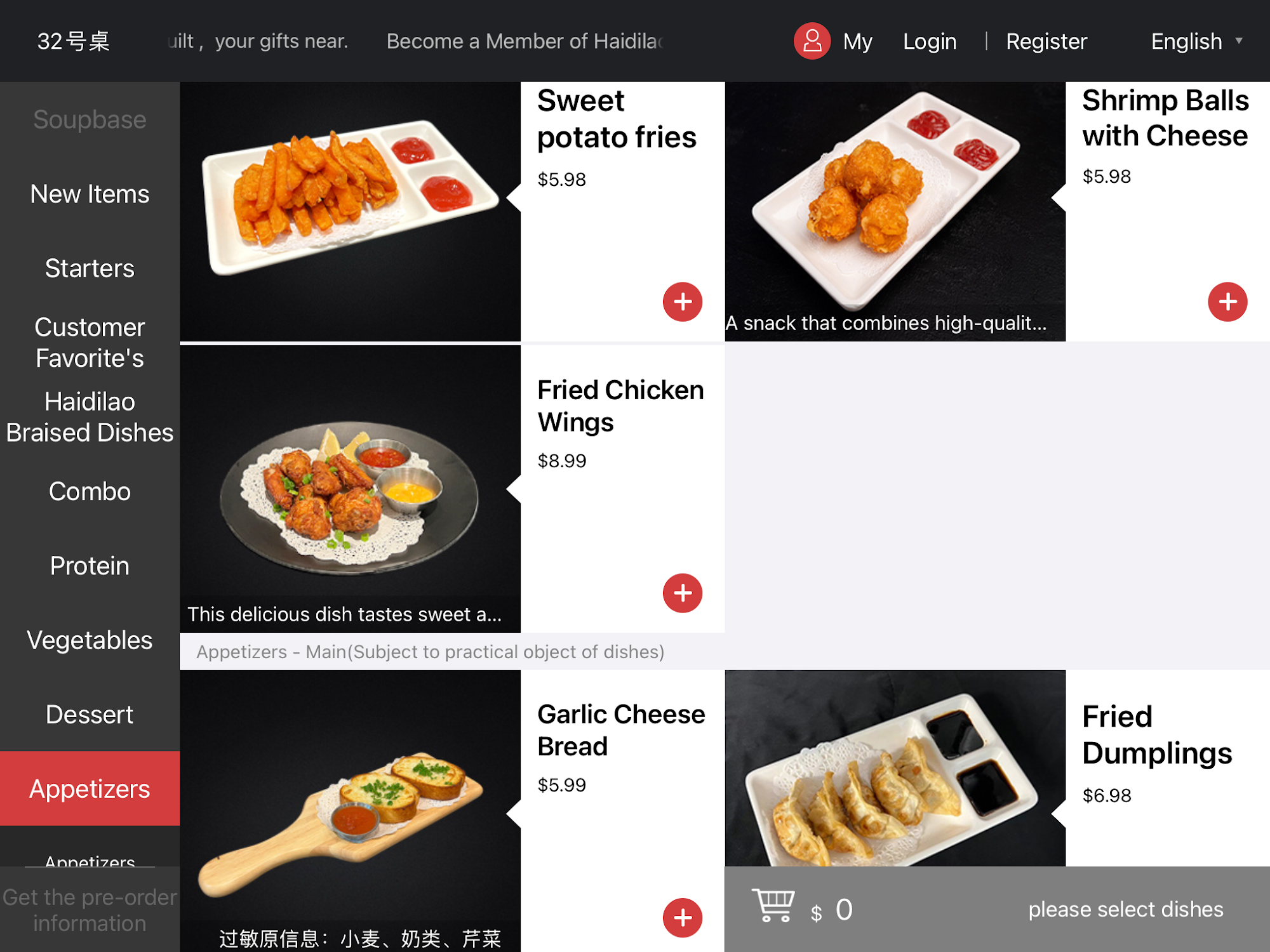
Task: Open the shopping cart icon
Action: (773, 906)
